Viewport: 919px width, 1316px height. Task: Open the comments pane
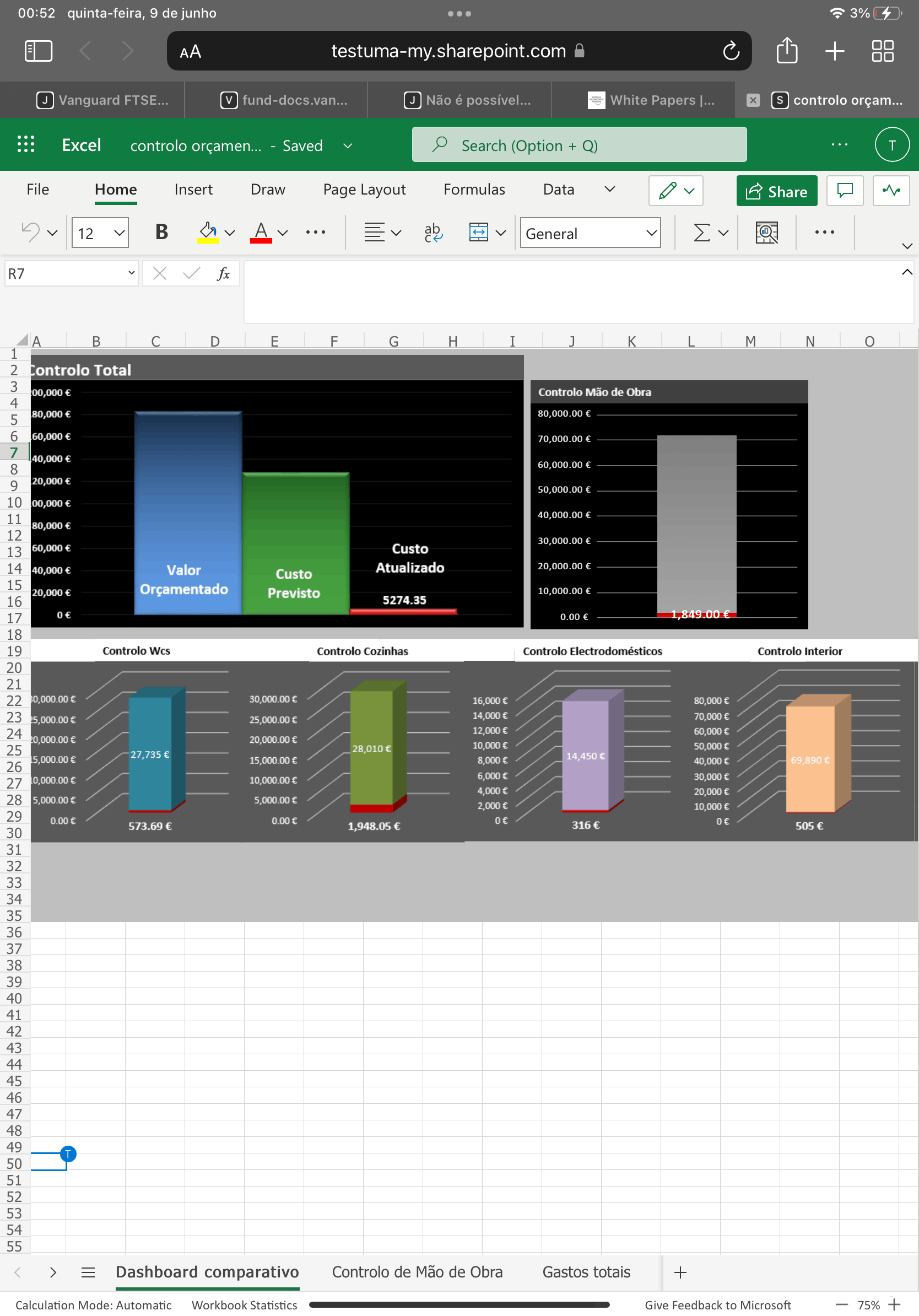pyautogui.click(x=845, y=190)
